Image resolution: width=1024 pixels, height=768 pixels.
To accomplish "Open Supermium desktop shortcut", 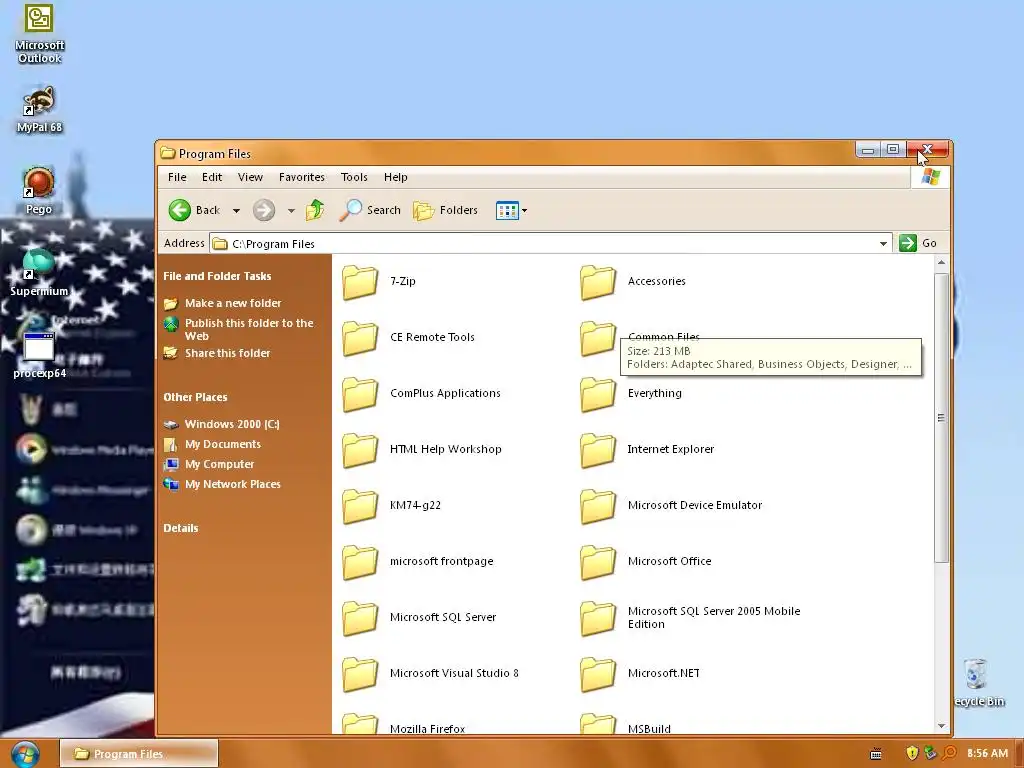I will (x=39, y=273).
